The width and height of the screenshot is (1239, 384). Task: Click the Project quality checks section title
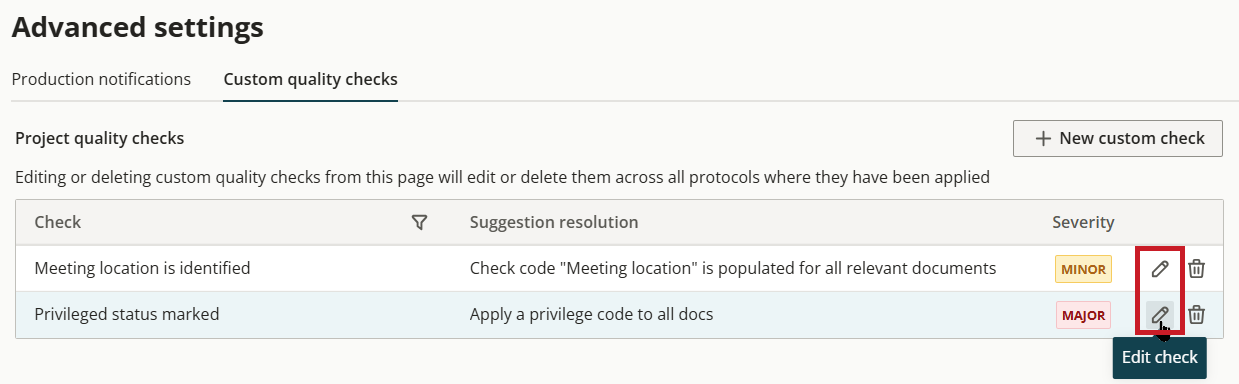point(100,139)
